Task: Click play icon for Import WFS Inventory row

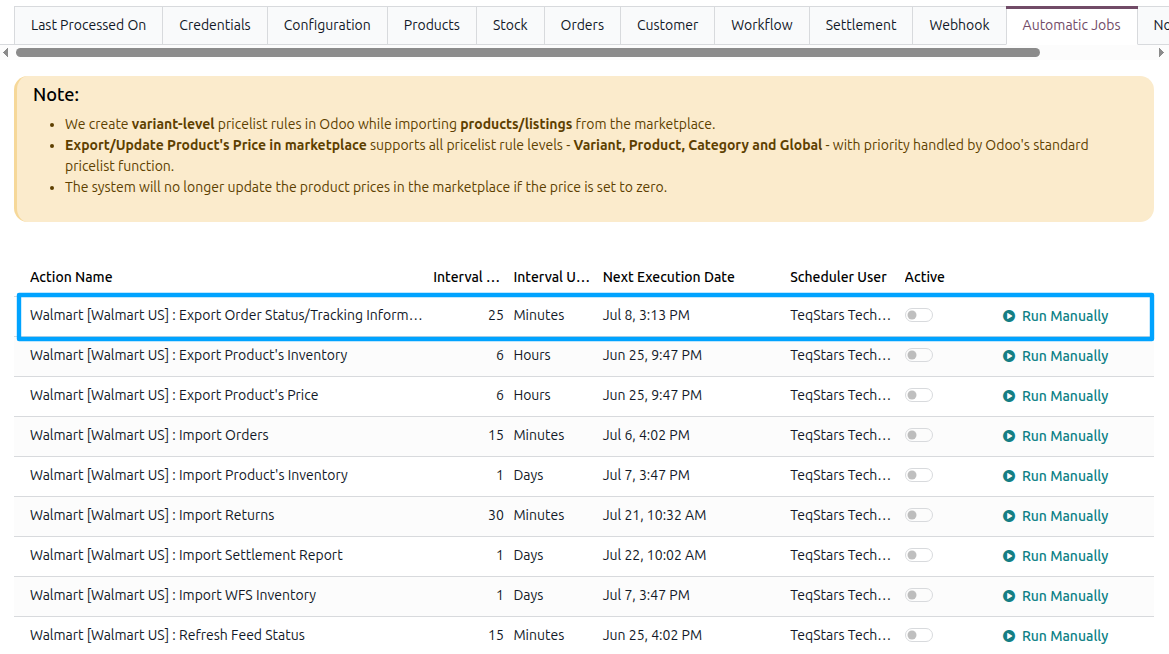Action: tap(1009, 596)
